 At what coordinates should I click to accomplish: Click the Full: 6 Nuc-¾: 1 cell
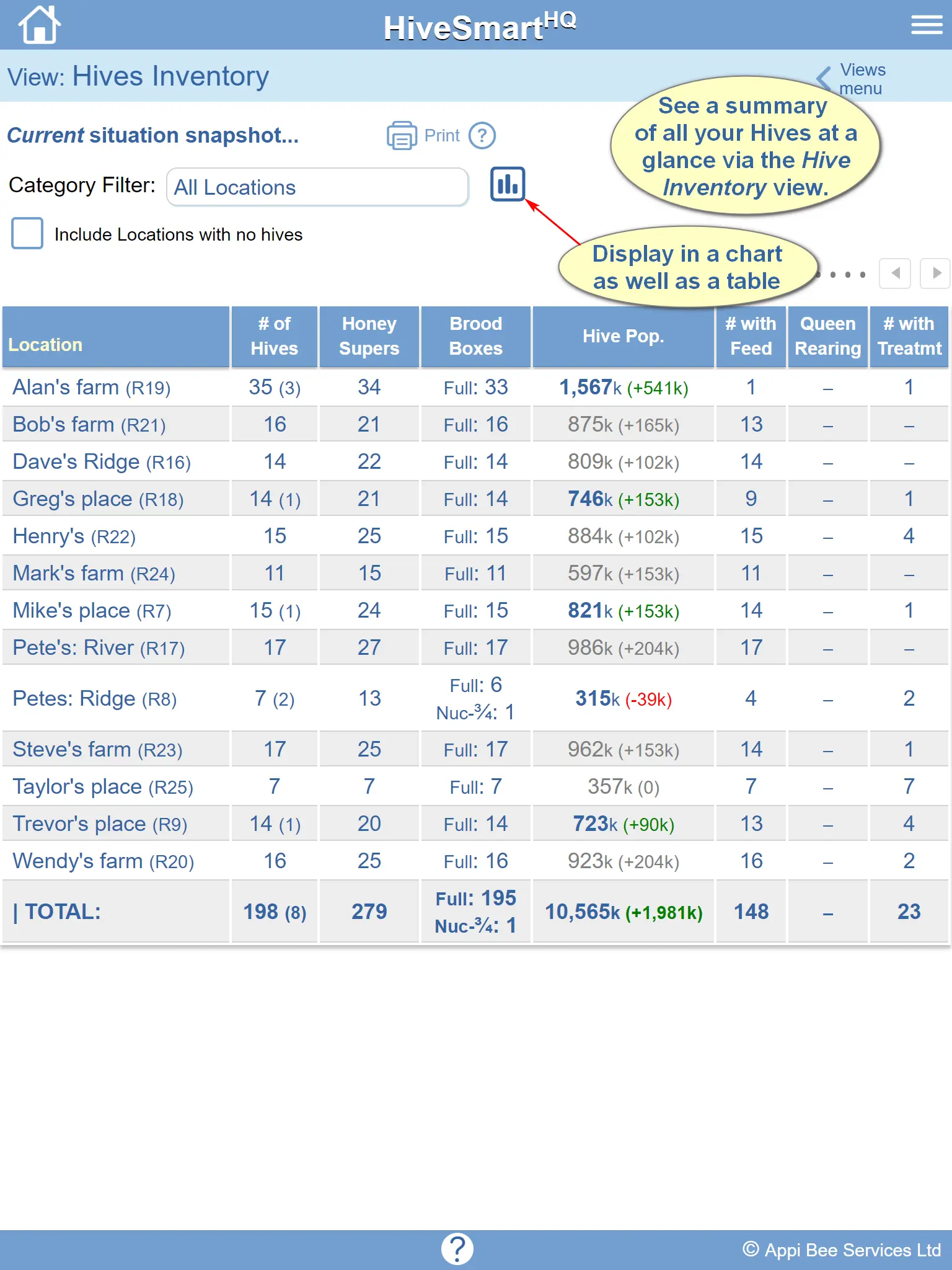point(476,699)
